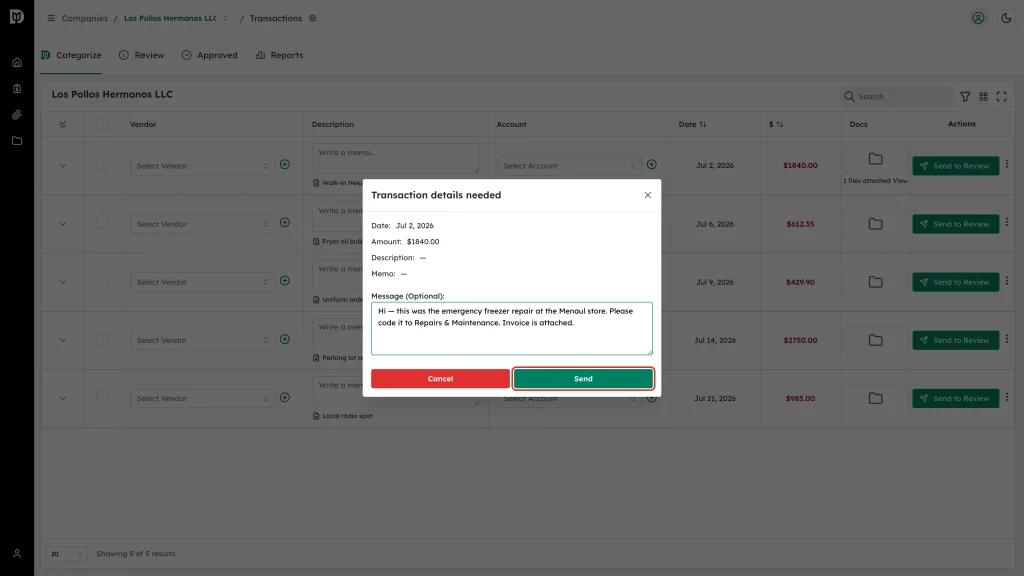This screenshot has width=1024, height=576.
Task: Switch to the Review tab
Action: [142, 55]
